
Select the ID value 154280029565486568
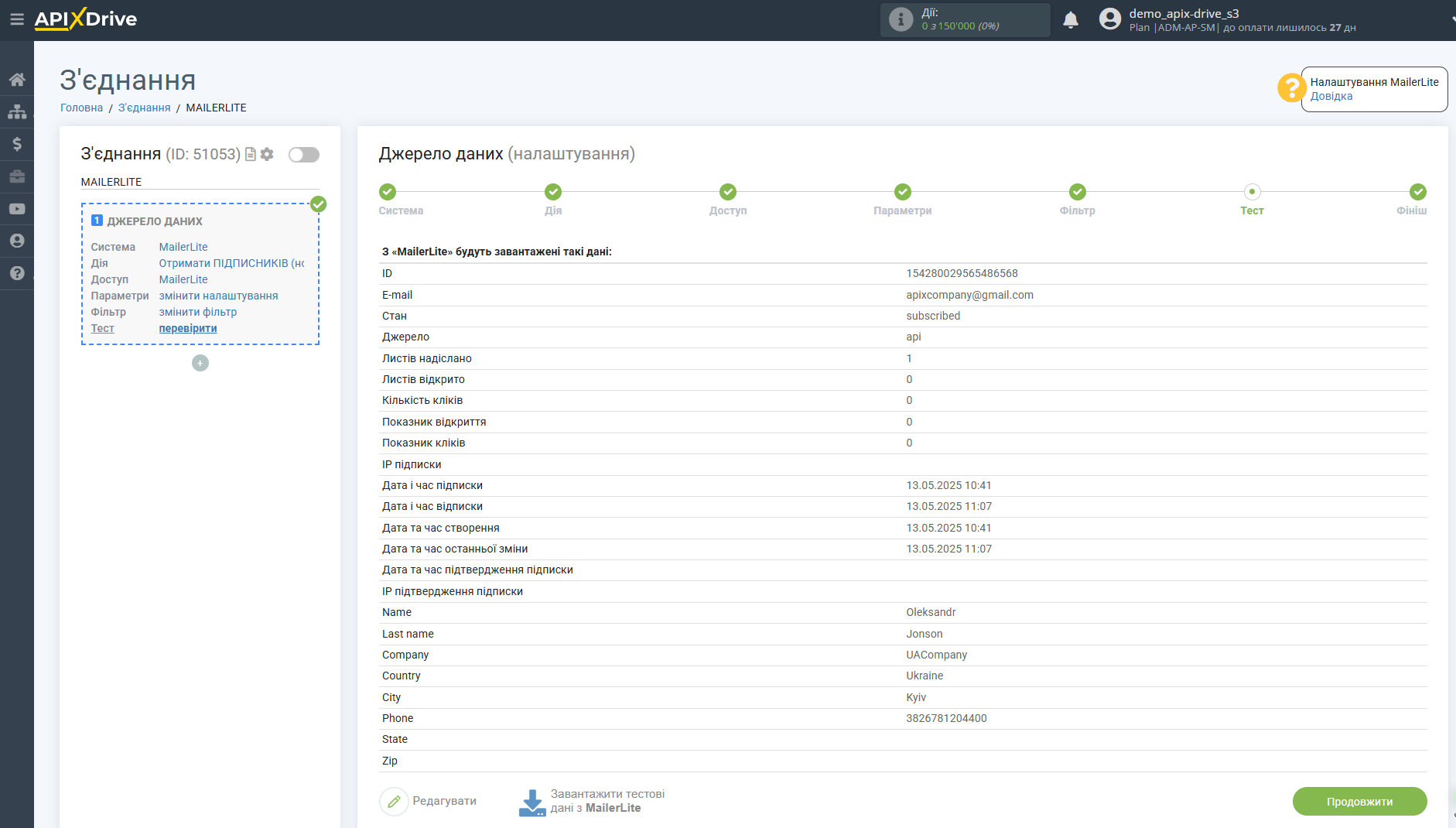(962, 273)
